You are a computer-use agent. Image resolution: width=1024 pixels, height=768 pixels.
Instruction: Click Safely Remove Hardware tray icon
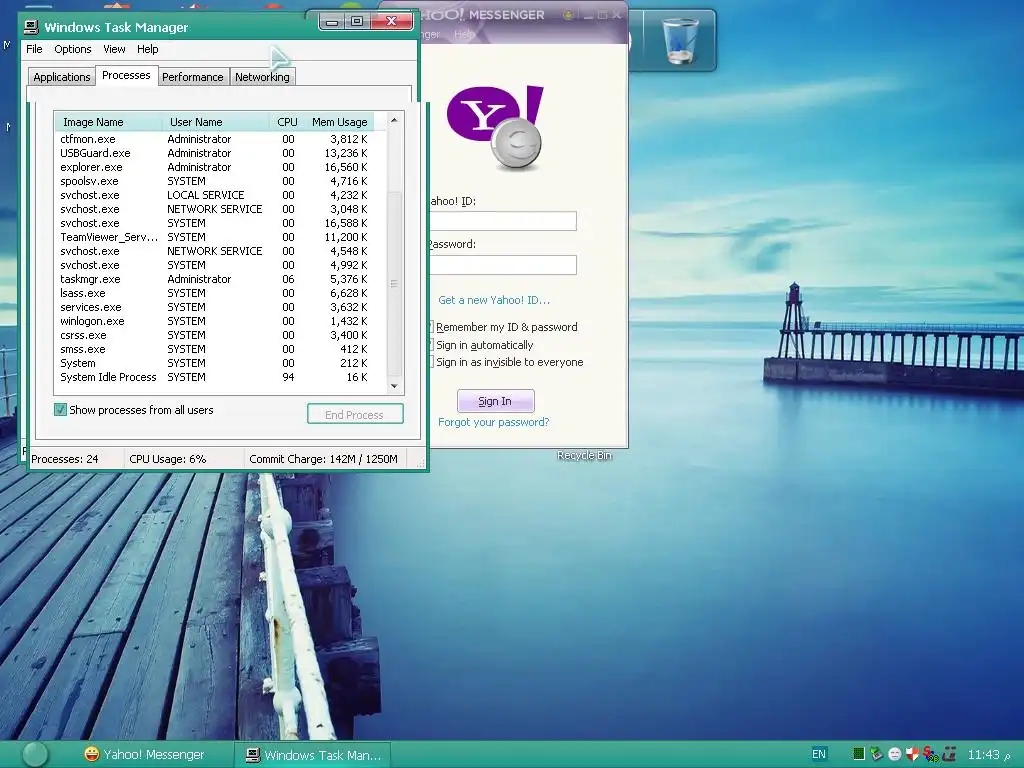[876, 754]
